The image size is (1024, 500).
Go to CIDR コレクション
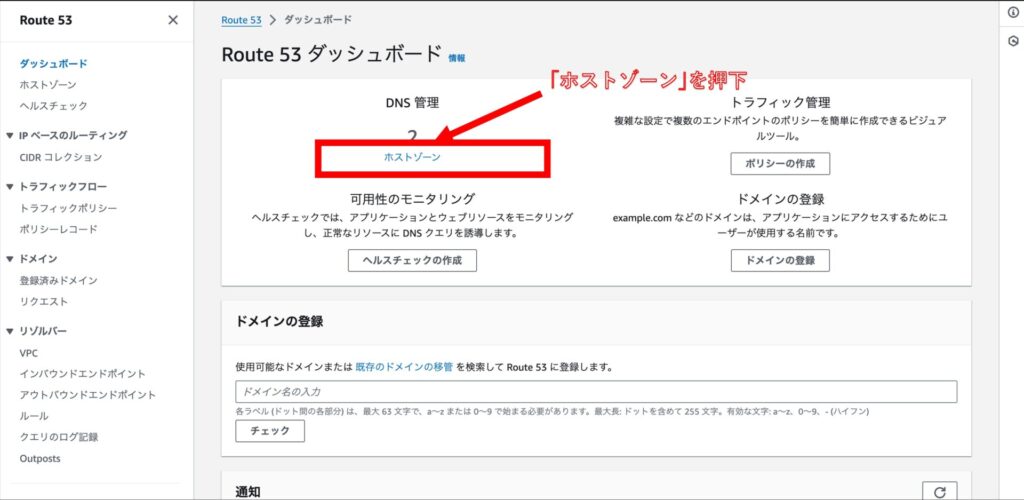(x=61, y=157)
